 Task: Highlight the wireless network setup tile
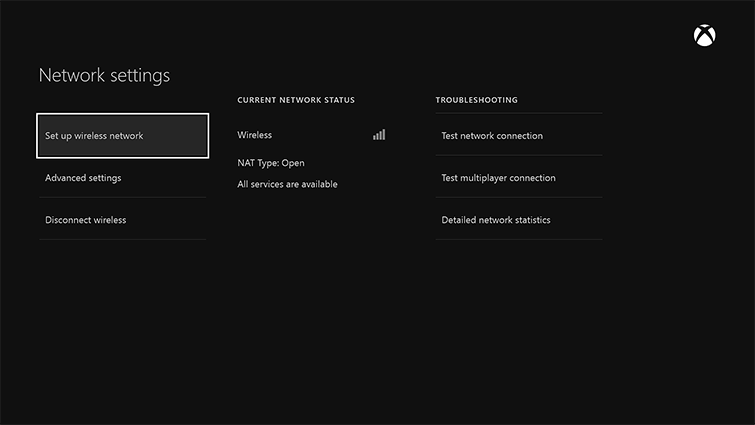click(122, 136)
